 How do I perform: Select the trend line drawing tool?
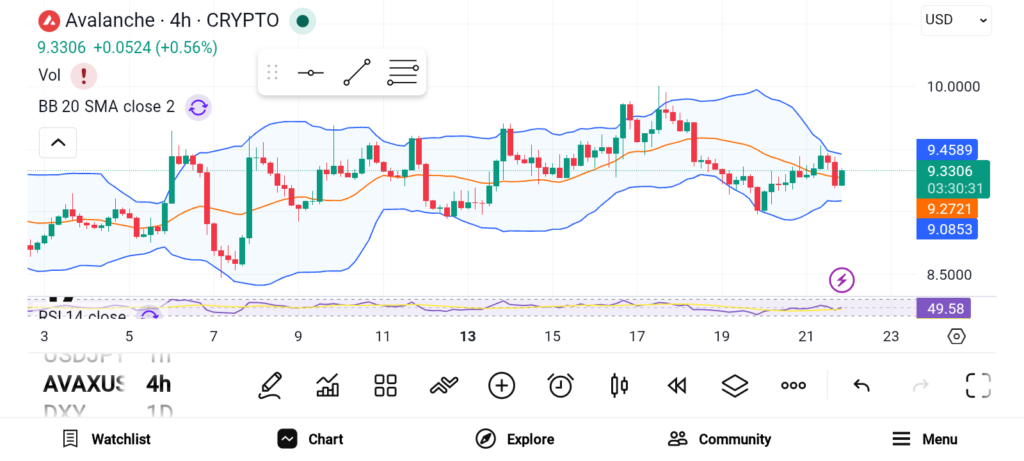click(x=356, y=73)
